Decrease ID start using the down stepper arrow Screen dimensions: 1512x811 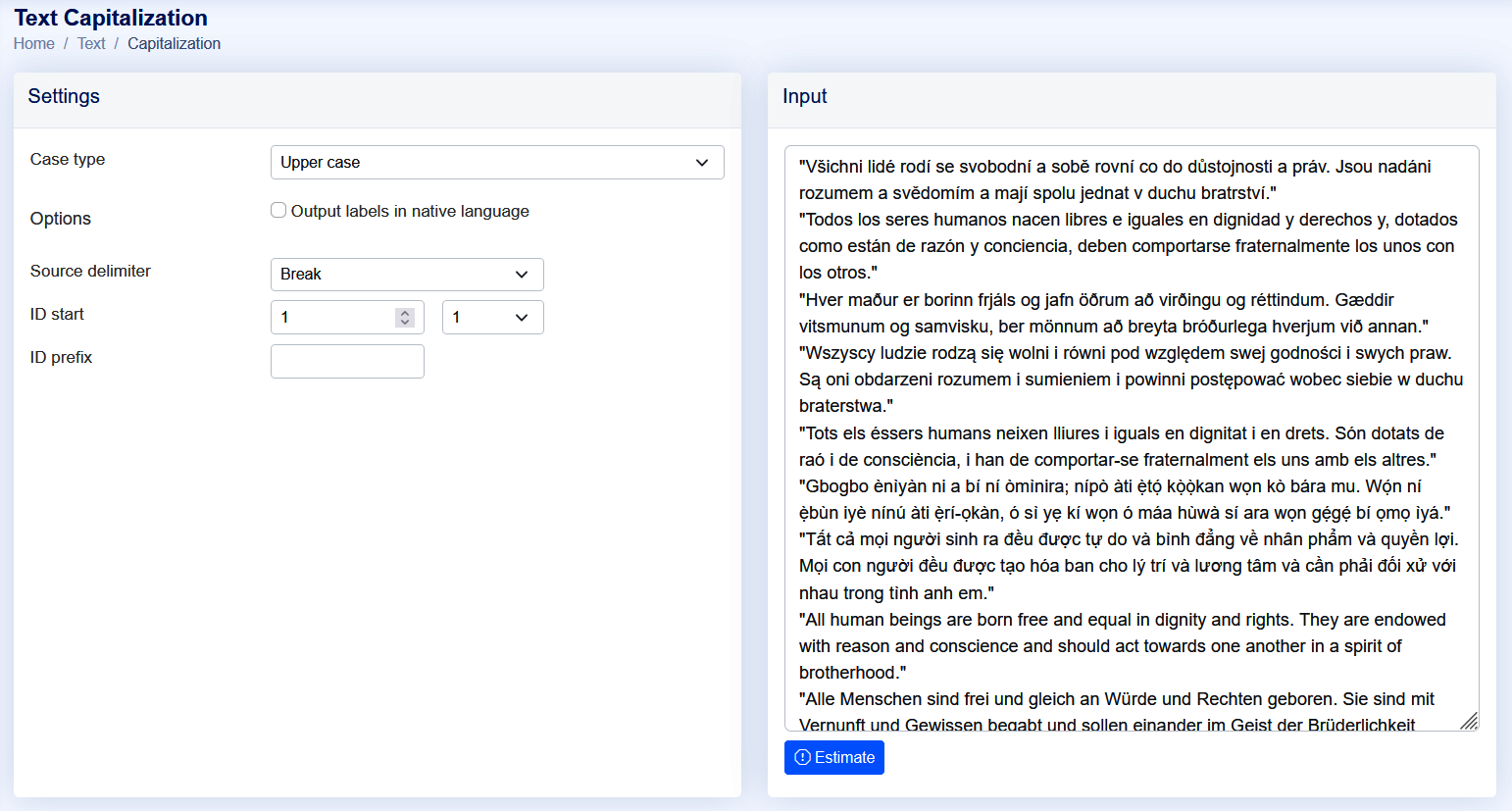(405, 323)
